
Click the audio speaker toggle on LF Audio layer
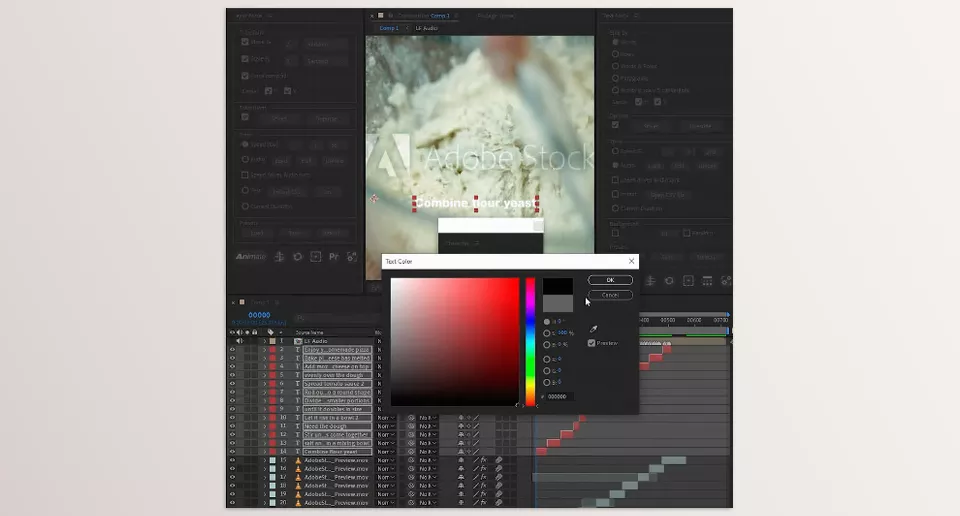pyautogui.click(x=239, y=341)
